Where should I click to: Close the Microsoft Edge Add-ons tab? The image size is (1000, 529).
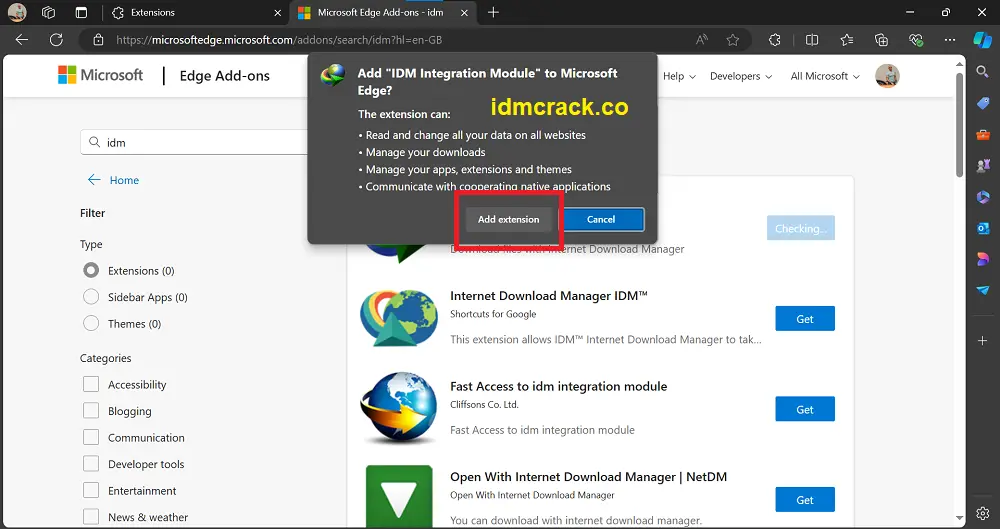pyautogui.click(x=464, y=13)
